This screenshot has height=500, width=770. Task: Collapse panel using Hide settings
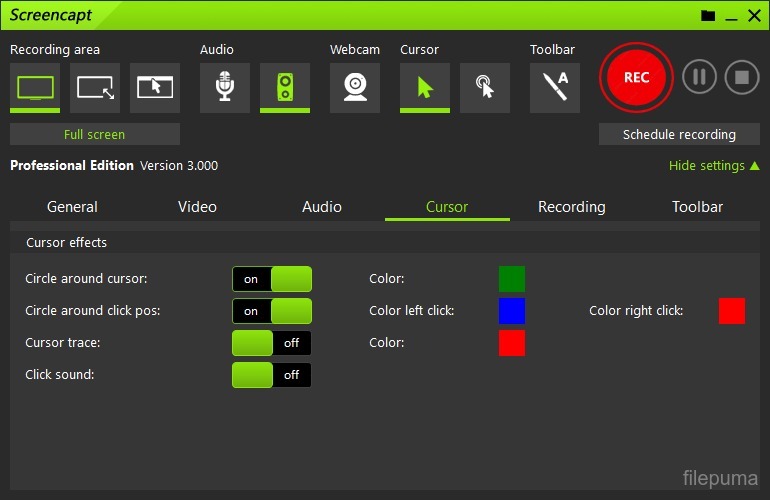(713, 166)
